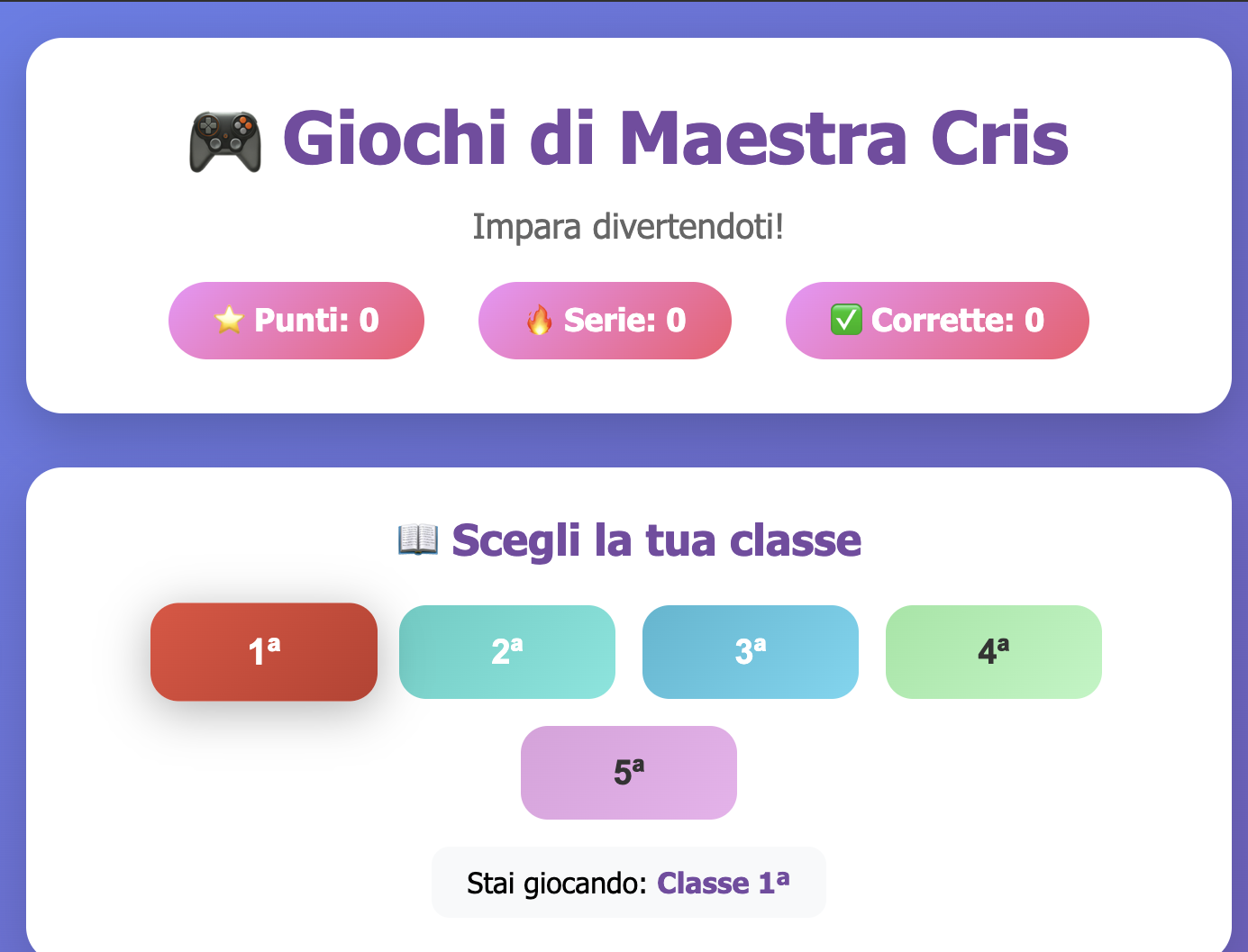
Task: Select class 2ª
Action: click(x=506, y=651)
